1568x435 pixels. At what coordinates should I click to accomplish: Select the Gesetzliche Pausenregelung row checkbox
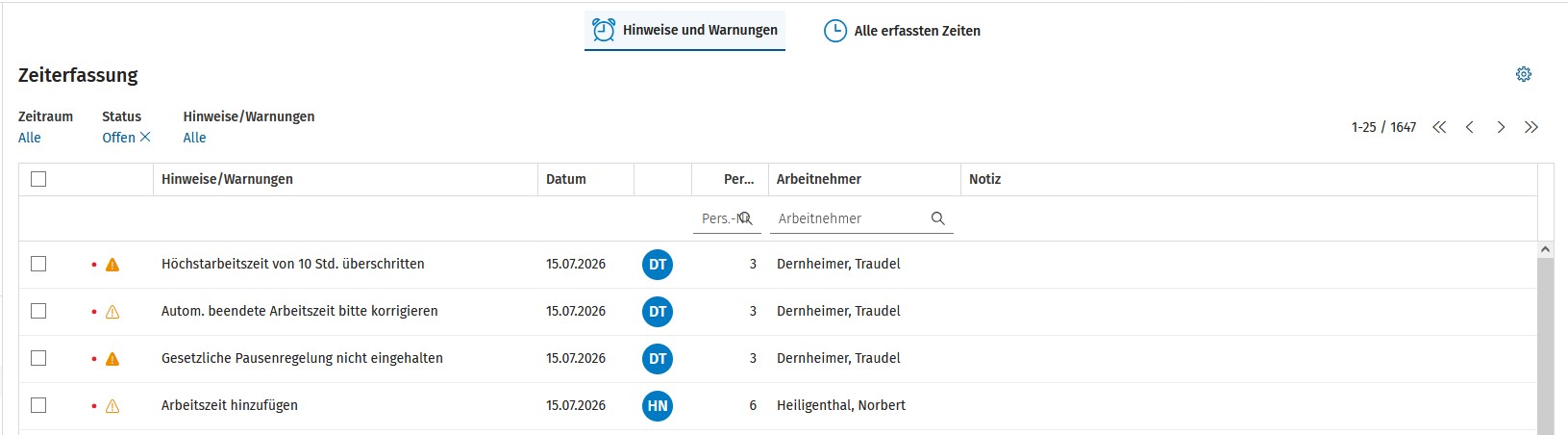pos(38,358)
